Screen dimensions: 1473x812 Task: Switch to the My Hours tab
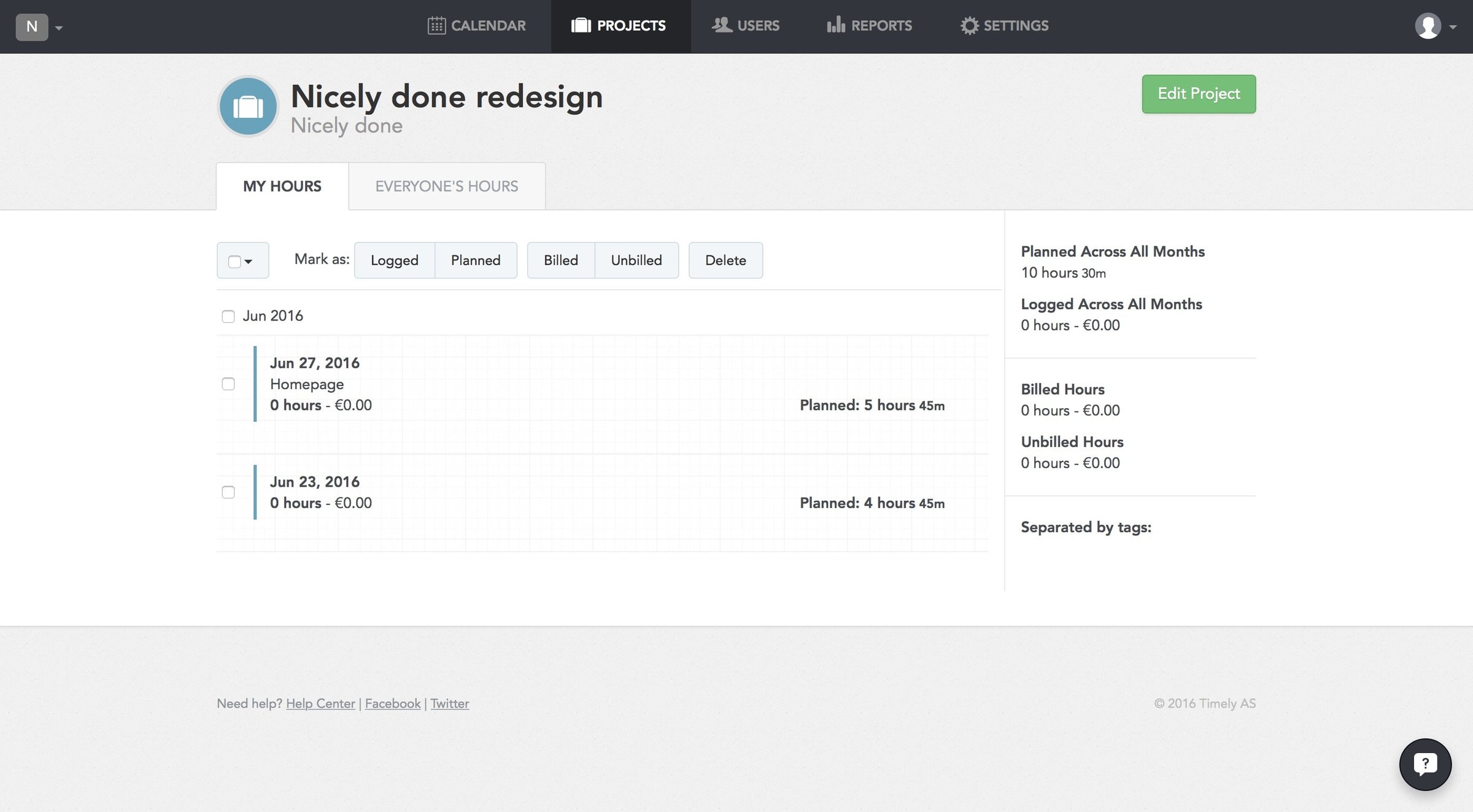click(282, 186)
